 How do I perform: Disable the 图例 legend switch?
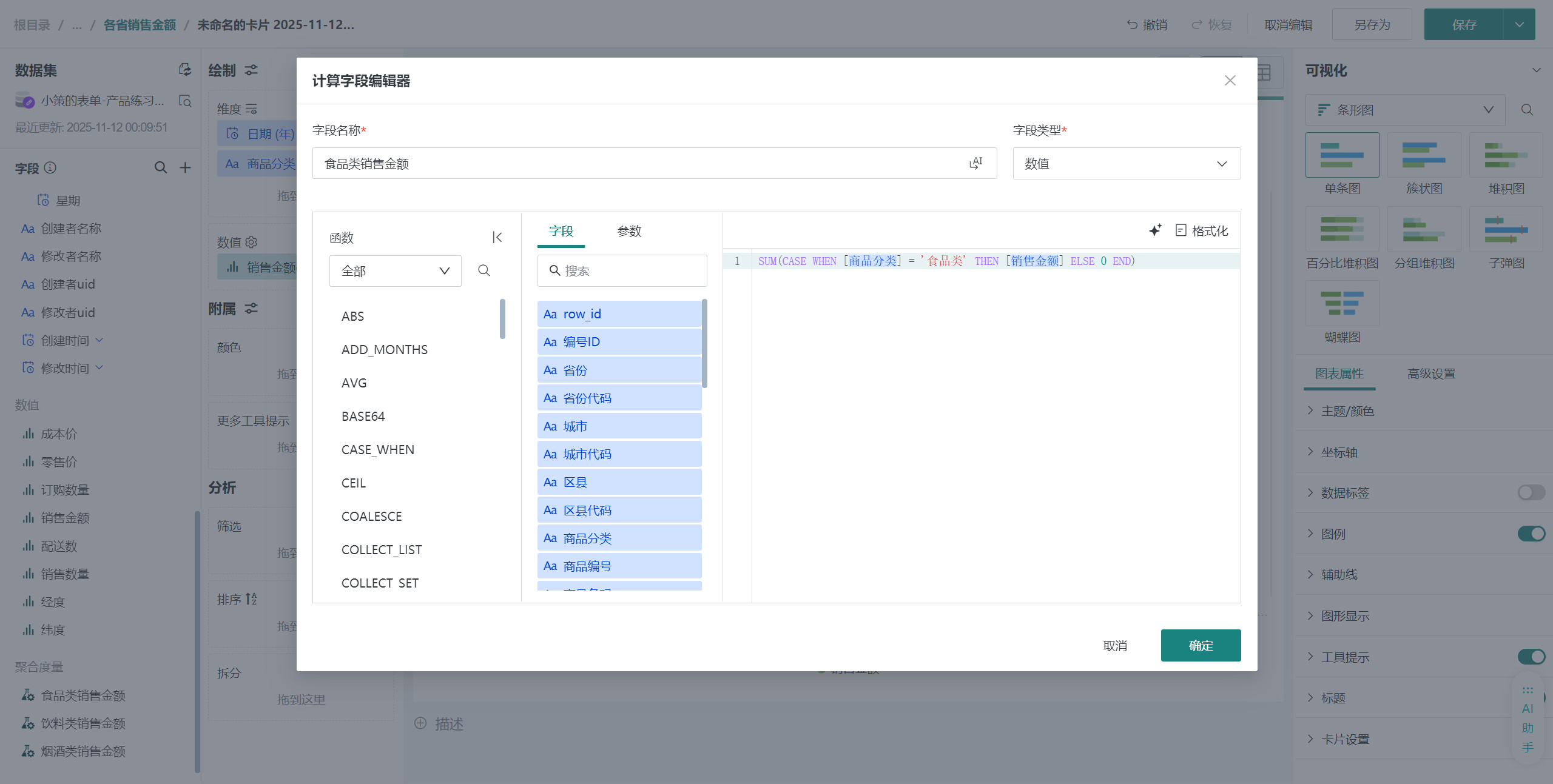1531,534
